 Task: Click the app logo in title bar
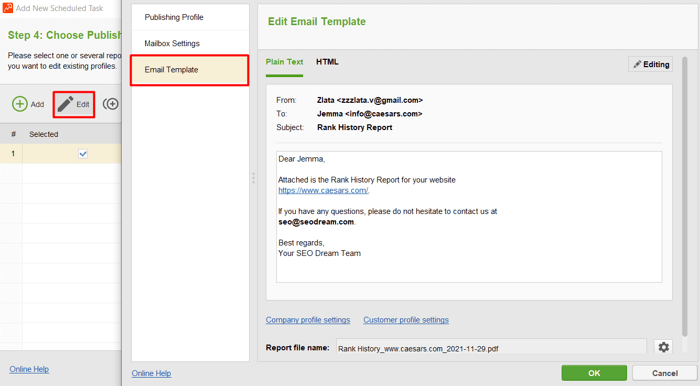tap(8, 8)
